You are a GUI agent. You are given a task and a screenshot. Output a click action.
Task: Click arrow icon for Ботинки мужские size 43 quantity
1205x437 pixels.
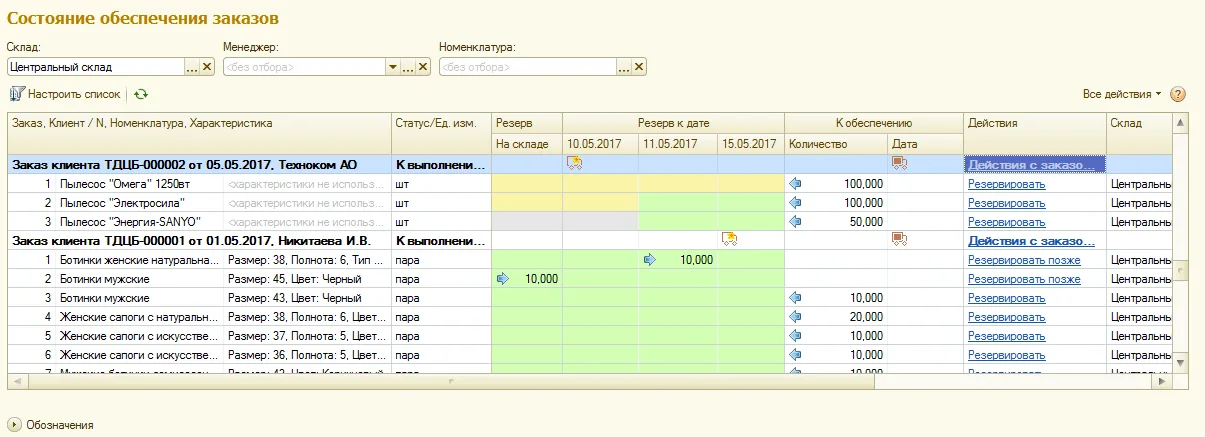click(796, 298)
